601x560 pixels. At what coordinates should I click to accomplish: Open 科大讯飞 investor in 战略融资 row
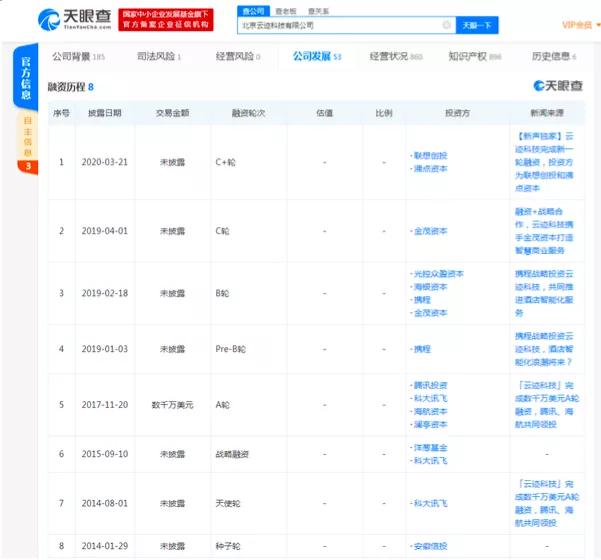click(430, 461)
